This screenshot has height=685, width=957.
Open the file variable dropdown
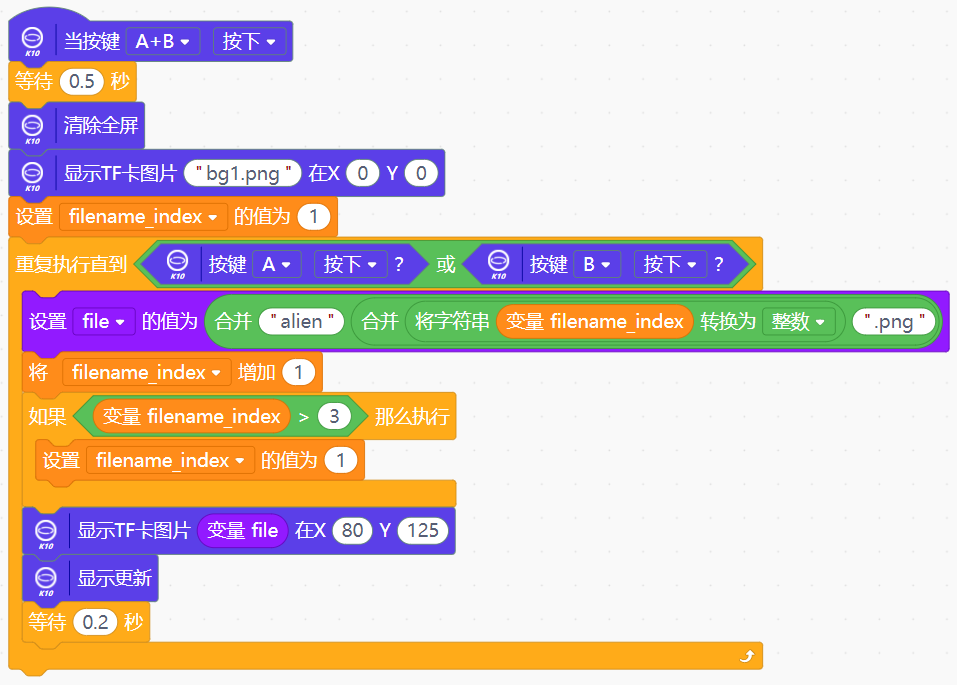[x=103, y=321]
